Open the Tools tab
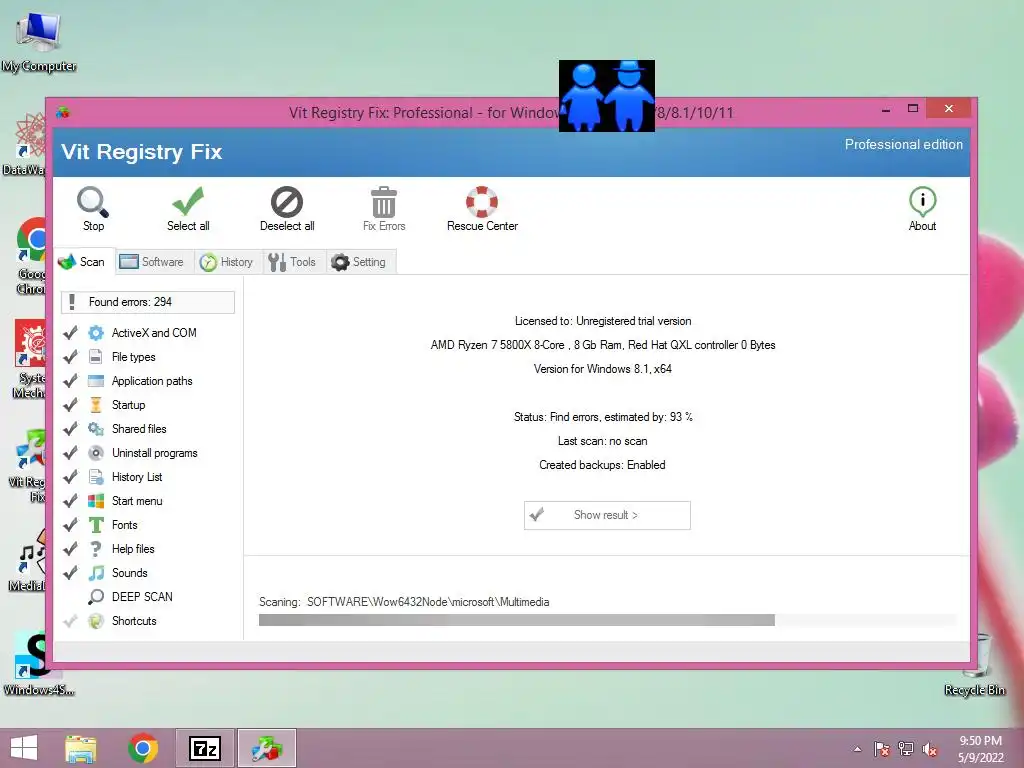The height and width of the screenshot is (768, 1024). (x=293, y=262)
